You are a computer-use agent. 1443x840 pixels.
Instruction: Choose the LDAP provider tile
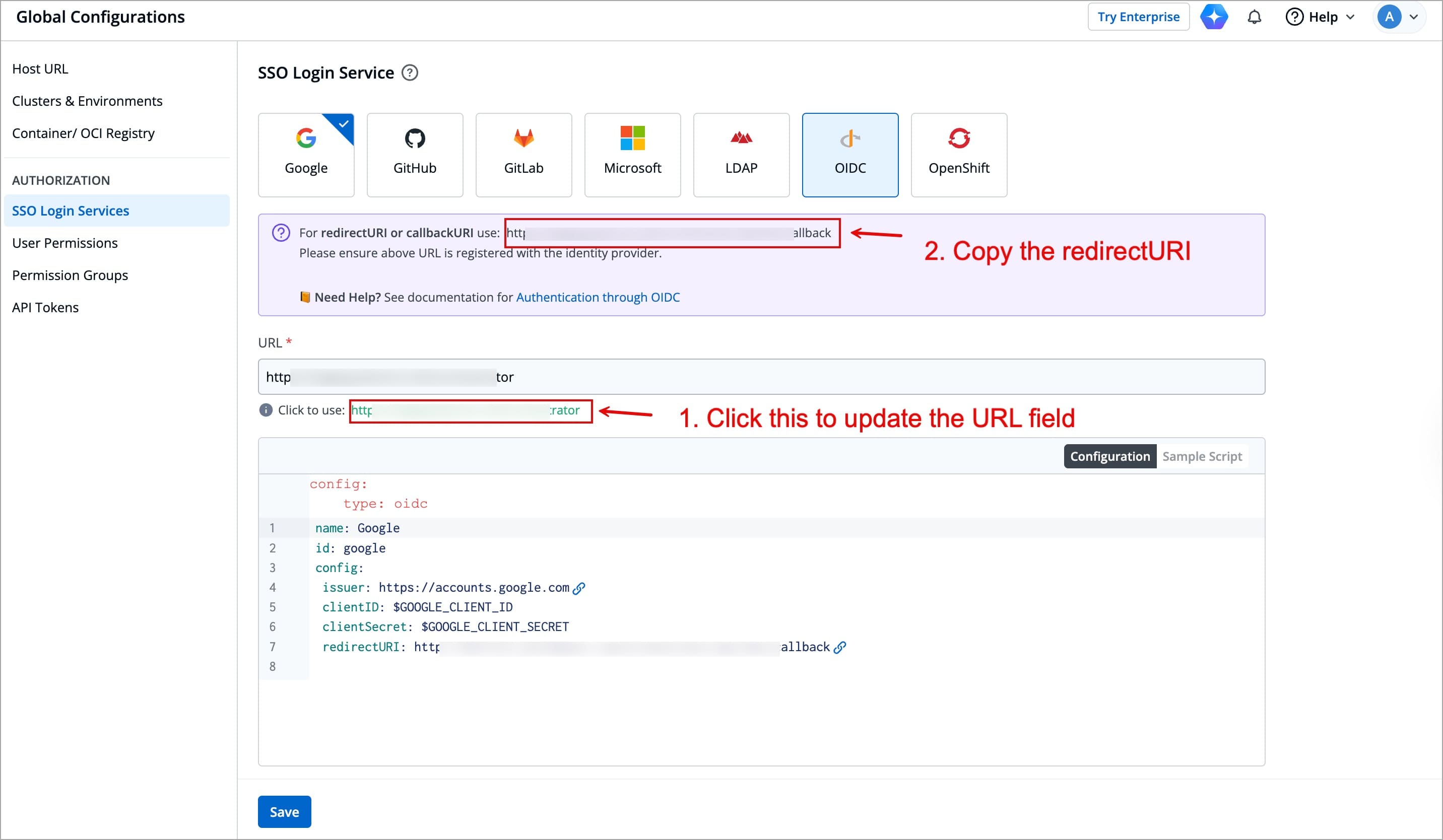click(741, 155)
